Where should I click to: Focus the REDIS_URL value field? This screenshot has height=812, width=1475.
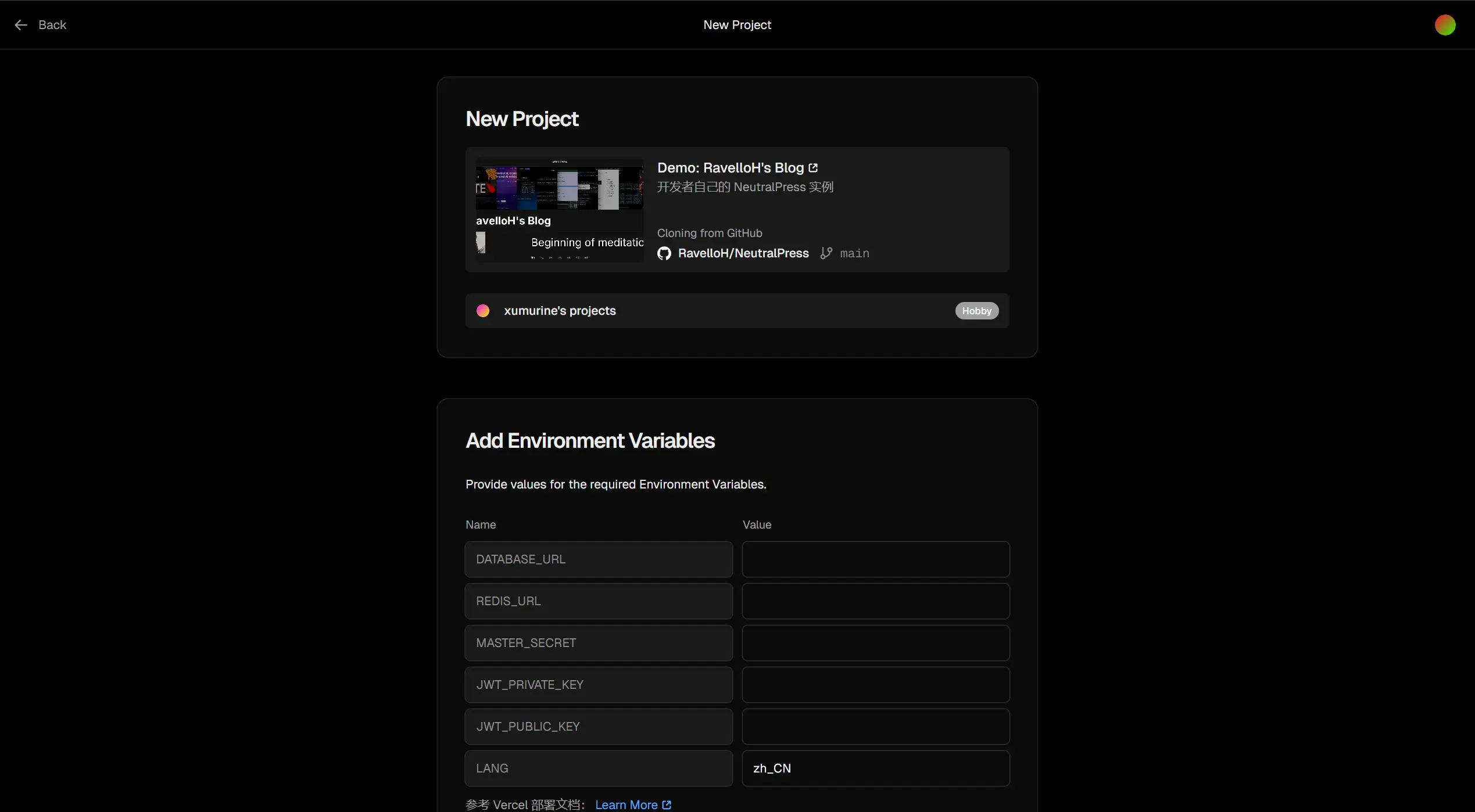coord(875,601)
